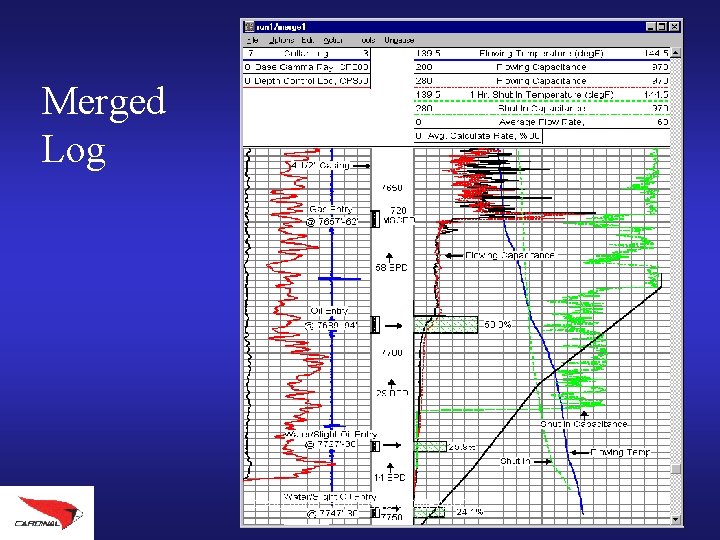
Task: Click the 7650 depth label
Action: [x=392, y=188]
